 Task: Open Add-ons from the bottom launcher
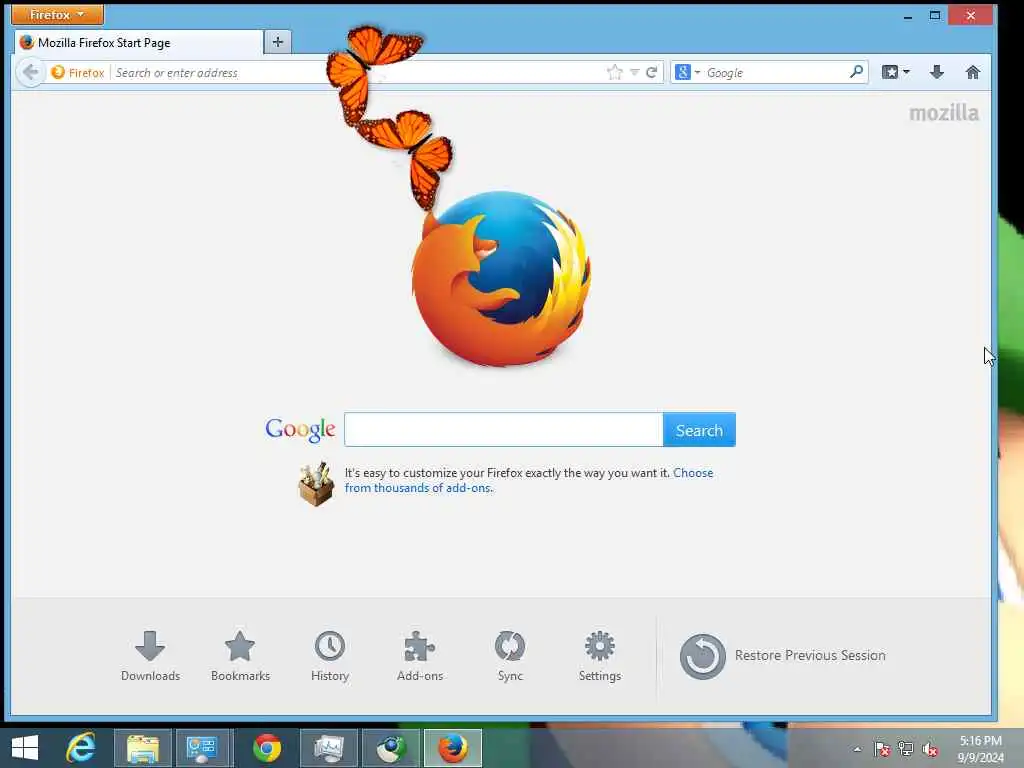(420, 656)
